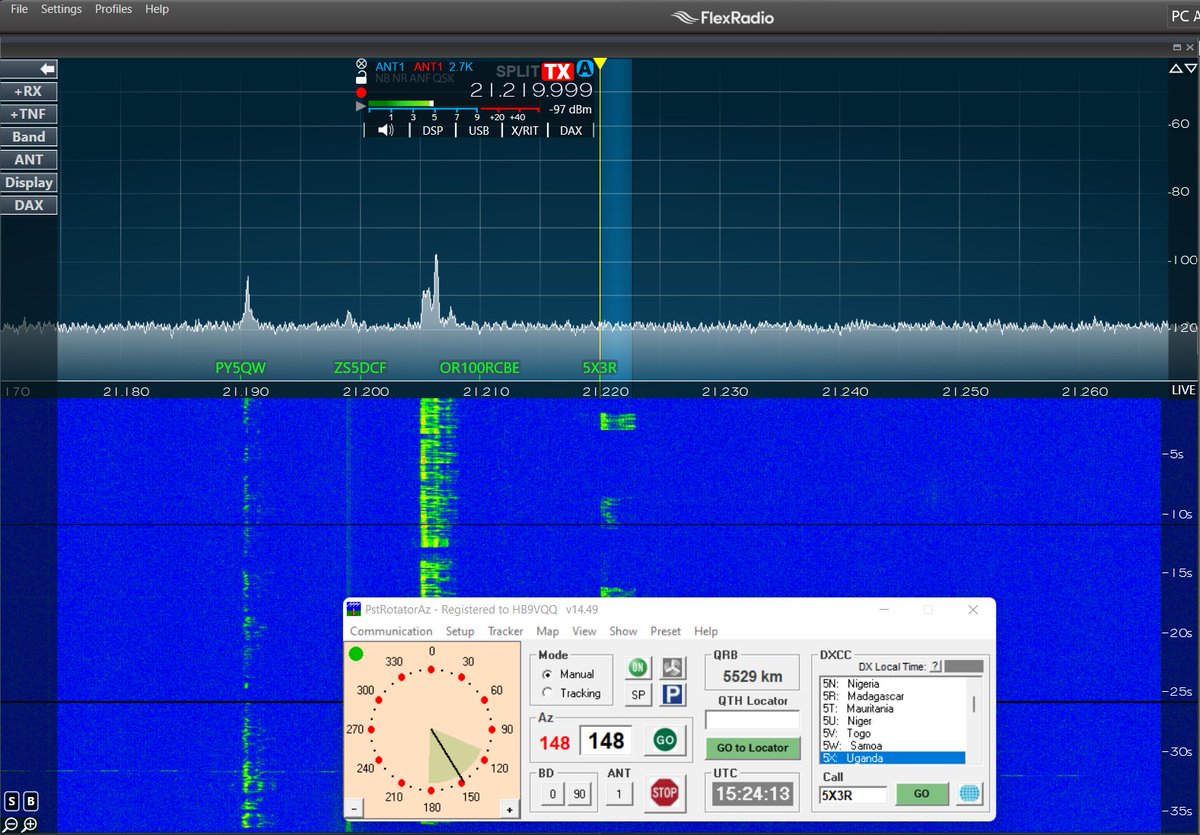The image size is (1200, 835).
Task: Click the blue P park icon
Action: coord(672,695)
